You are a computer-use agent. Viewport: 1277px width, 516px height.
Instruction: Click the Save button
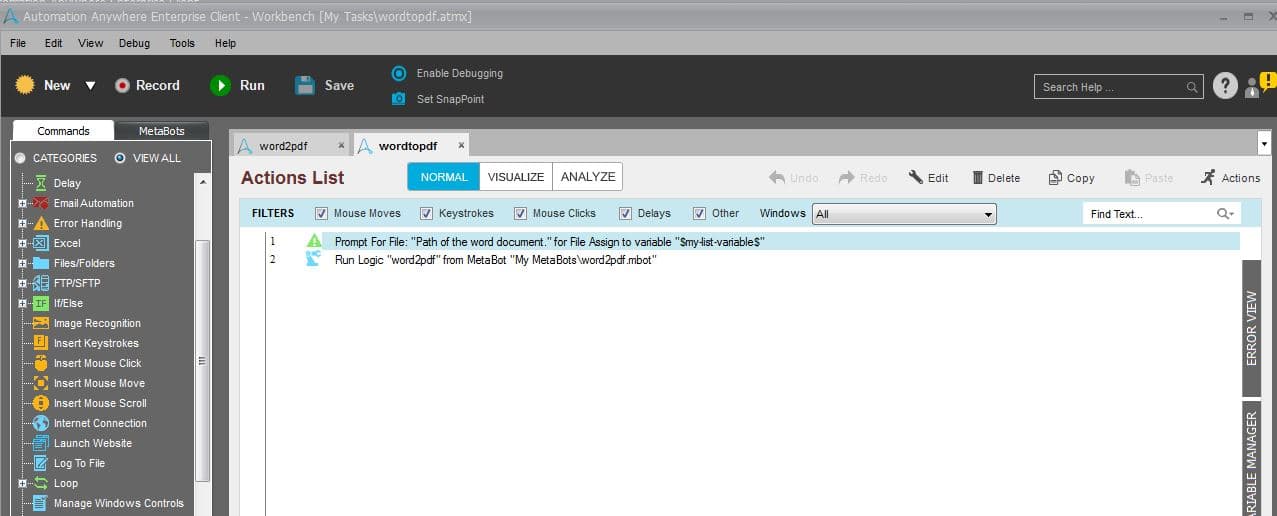[325, 86]
